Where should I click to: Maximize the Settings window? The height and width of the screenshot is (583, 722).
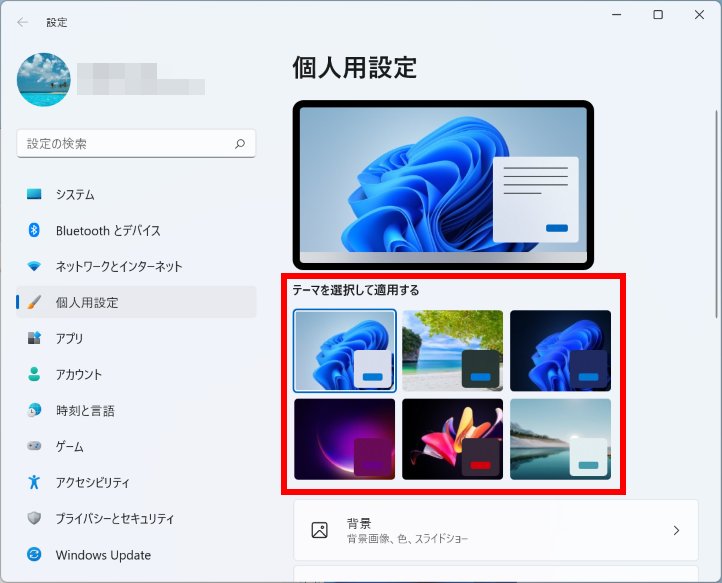pos(658,15)
